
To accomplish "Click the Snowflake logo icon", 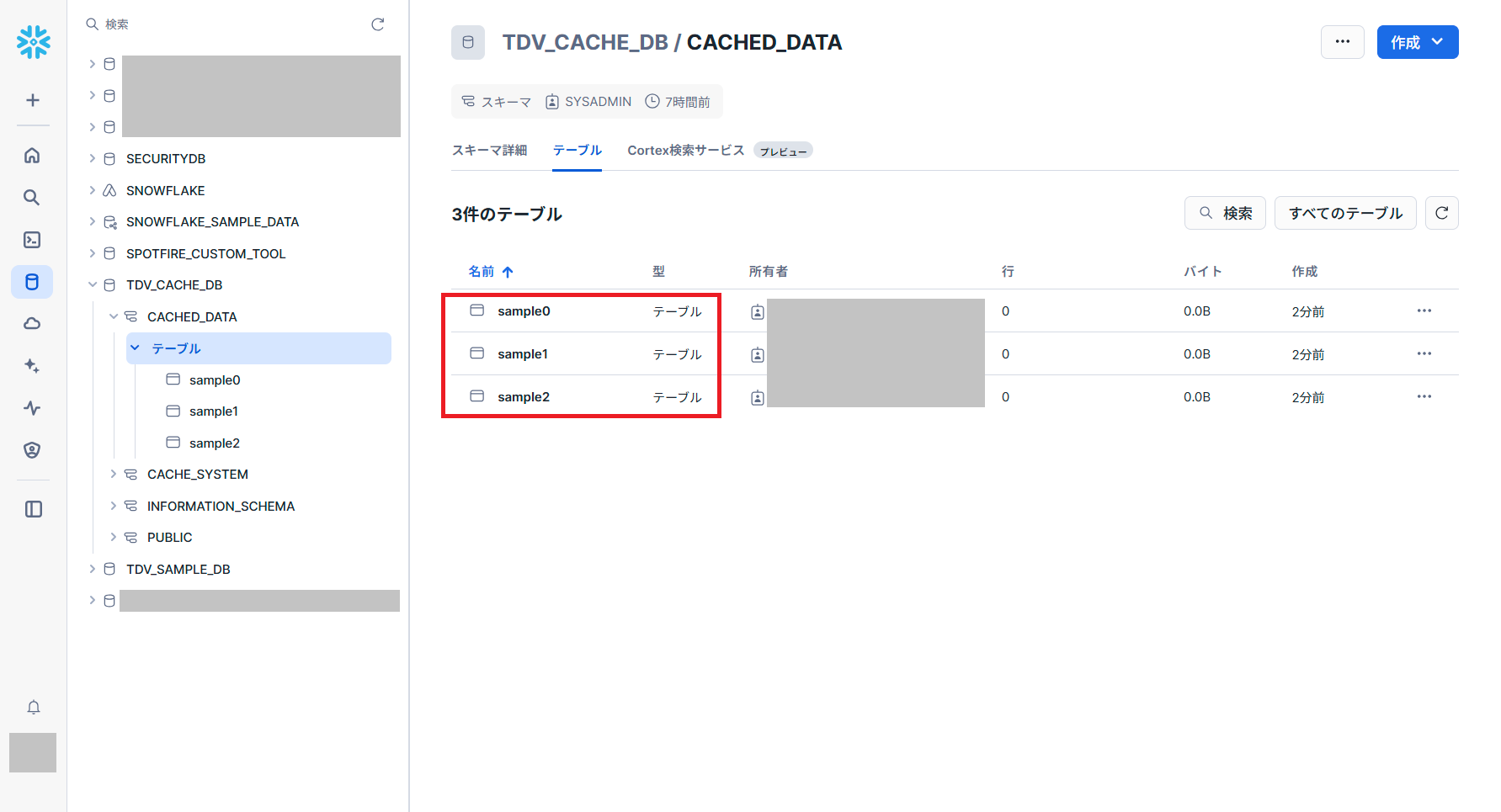I will tap(33, 42).
